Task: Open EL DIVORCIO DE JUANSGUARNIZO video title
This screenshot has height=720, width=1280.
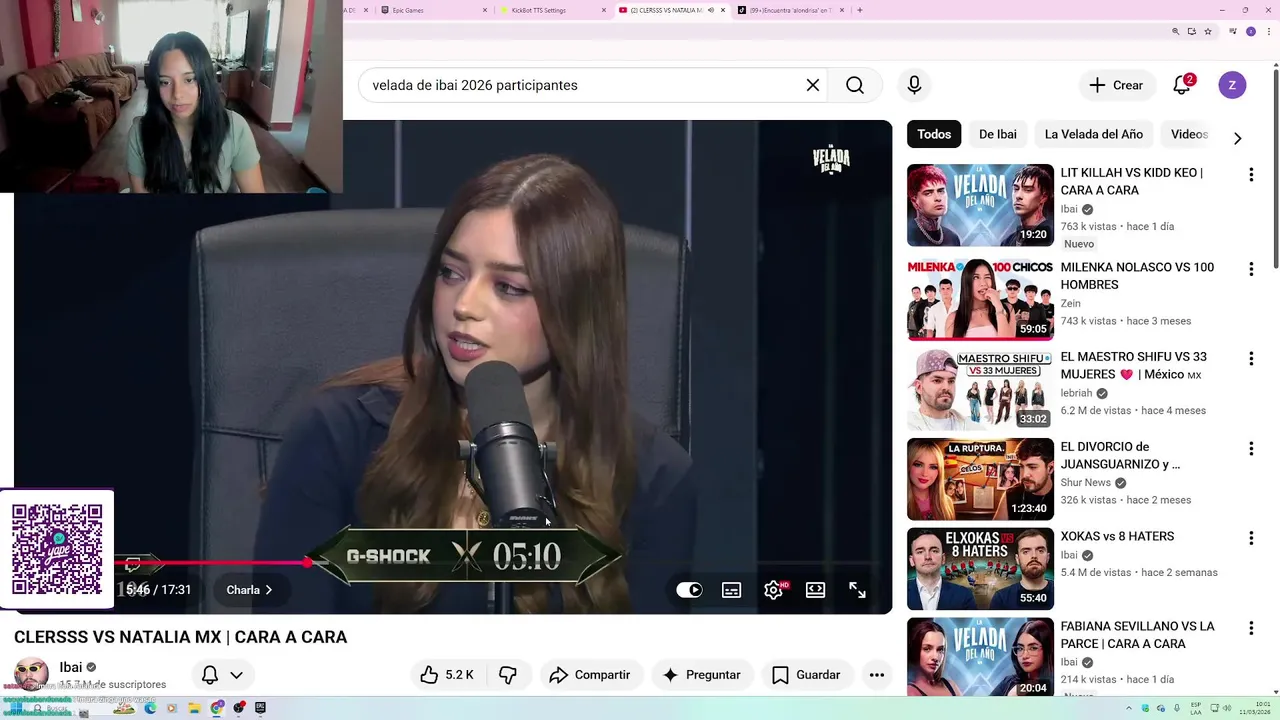Action: tap(1120, 455)
